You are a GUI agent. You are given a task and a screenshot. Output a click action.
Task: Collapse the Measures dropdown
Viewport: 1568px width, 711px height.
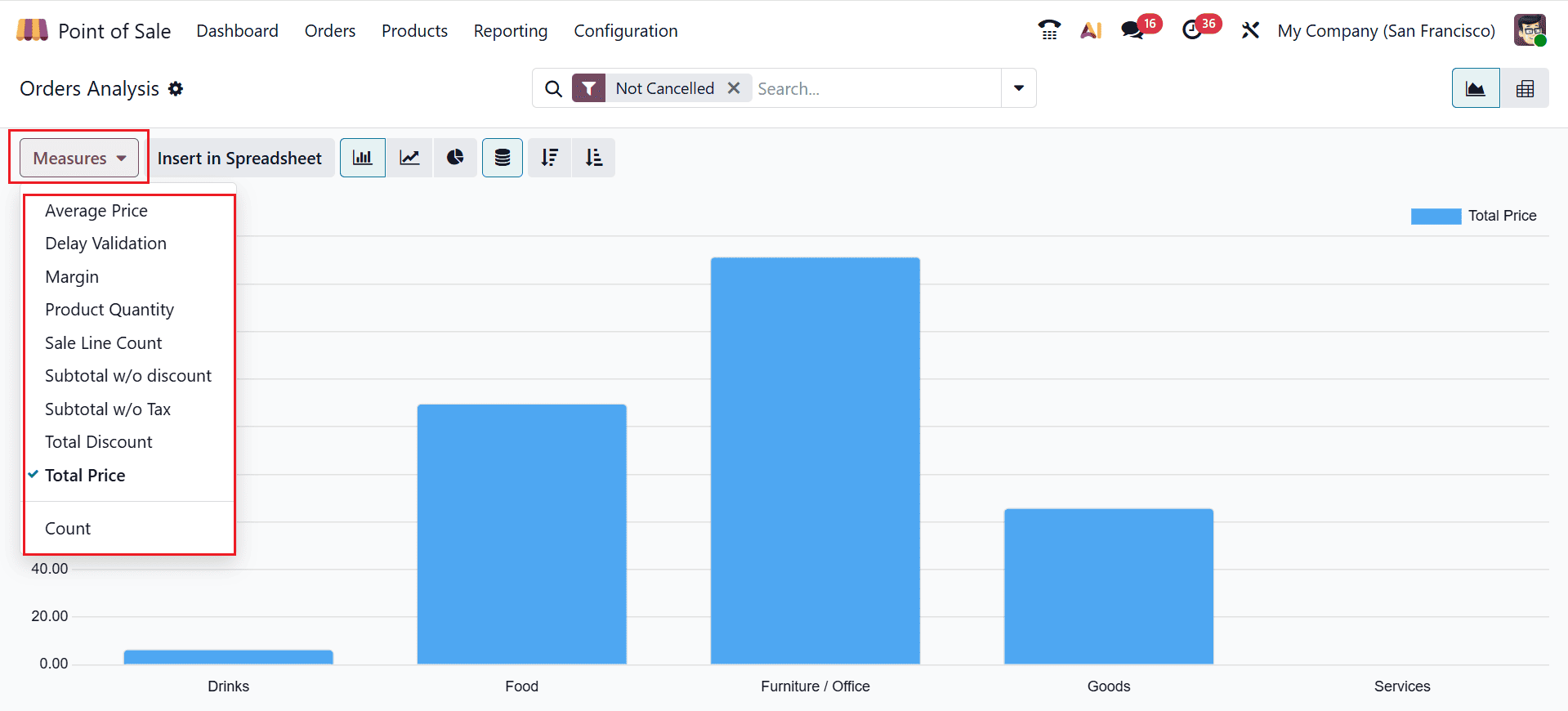coord(79,158)
